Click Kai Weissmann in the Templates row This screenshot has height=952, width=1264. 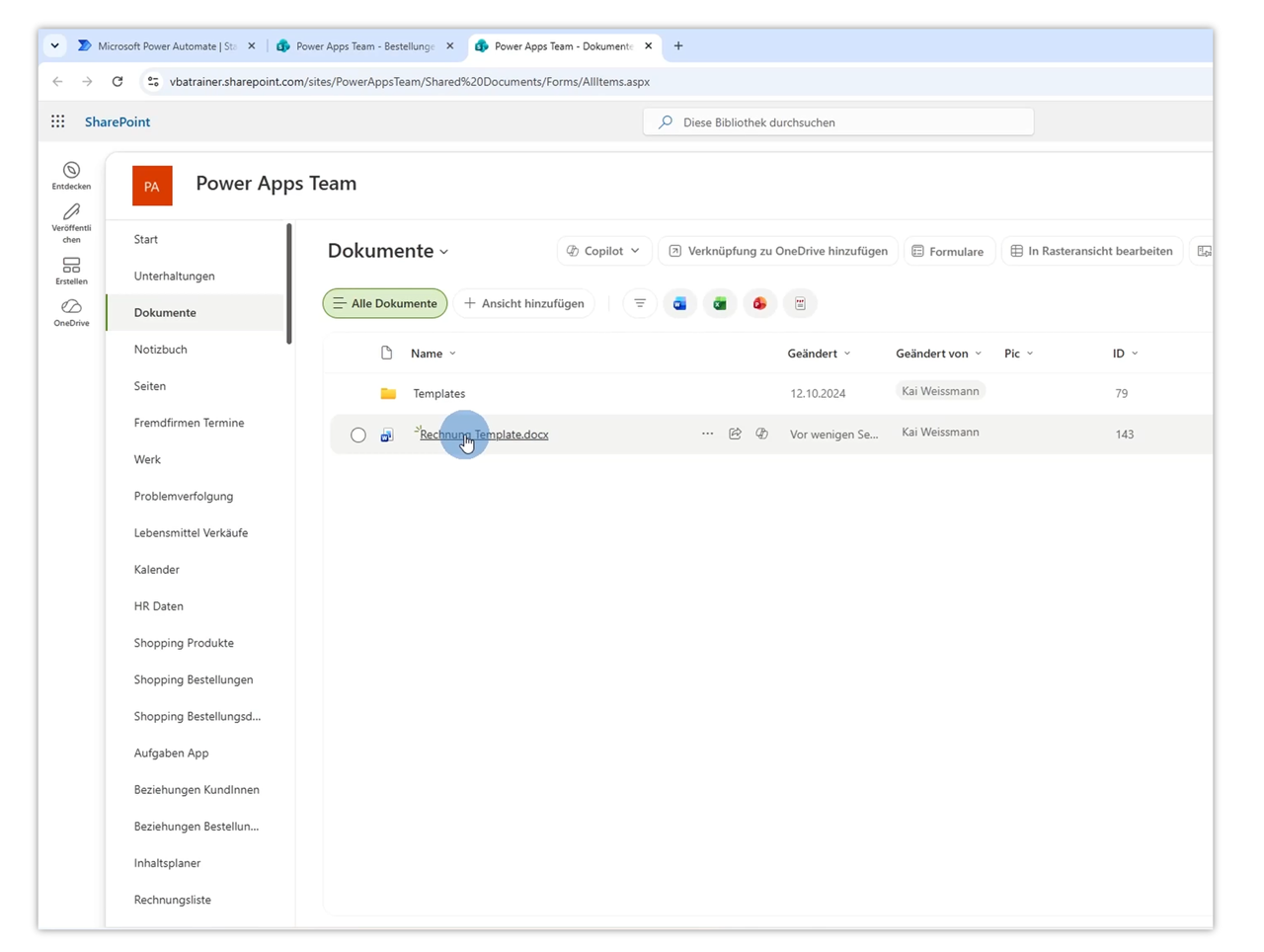[x=940, y=391]
